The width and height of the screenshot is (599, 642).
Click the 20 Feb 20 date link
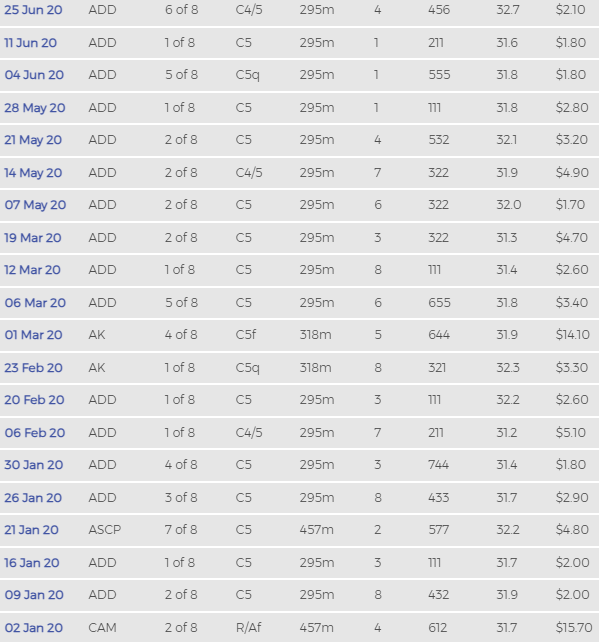coord(34,400)
